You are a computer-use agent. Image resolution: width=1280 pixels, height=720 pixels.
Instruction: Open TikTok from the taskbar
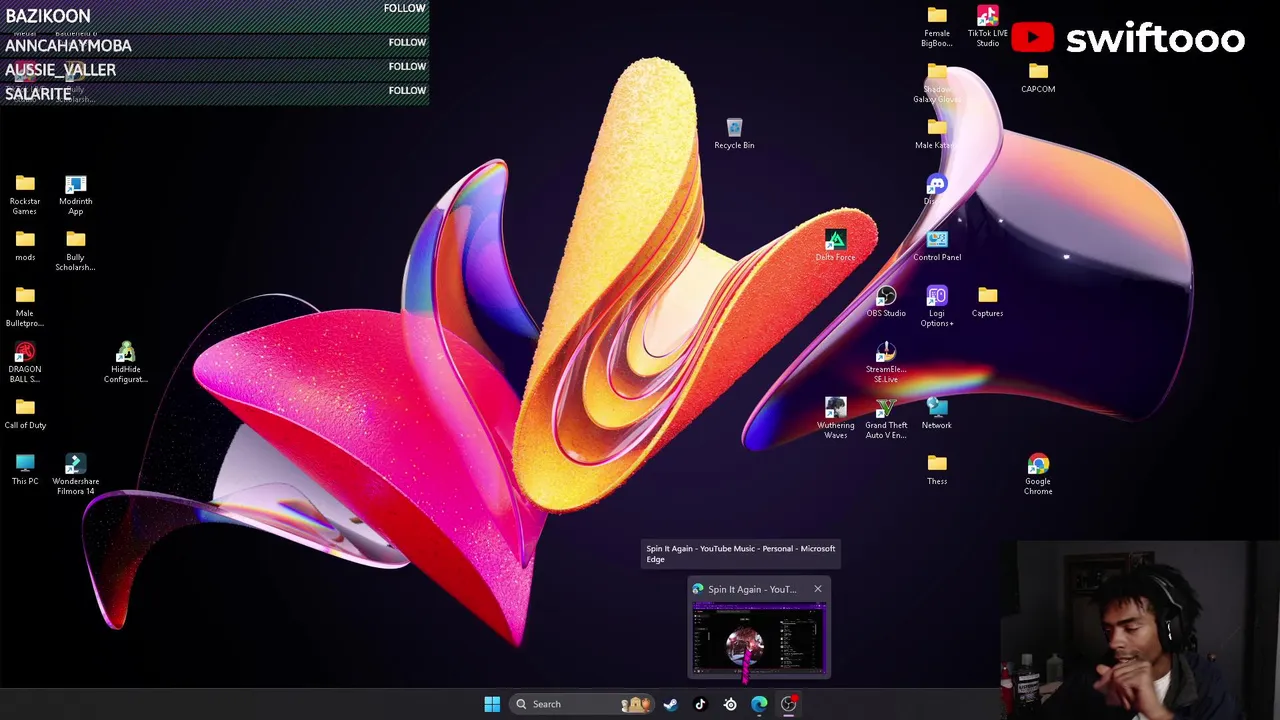[700, 704]
